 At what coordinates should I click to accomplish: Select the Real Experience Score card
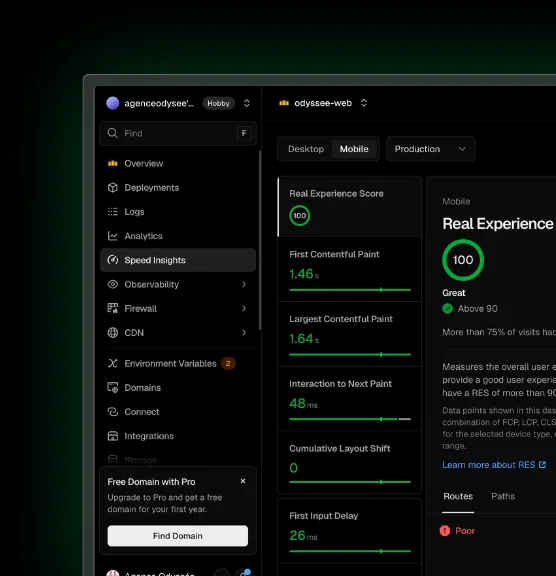350,207
